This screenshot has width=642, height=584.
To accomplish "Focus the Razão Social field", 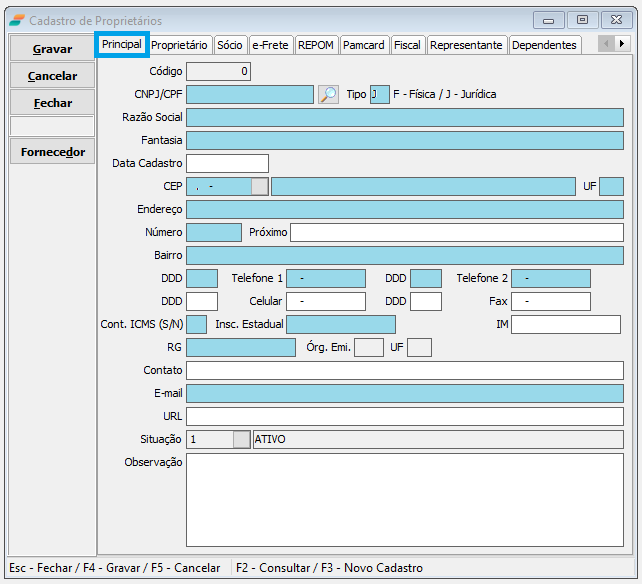I will [404, 117].
